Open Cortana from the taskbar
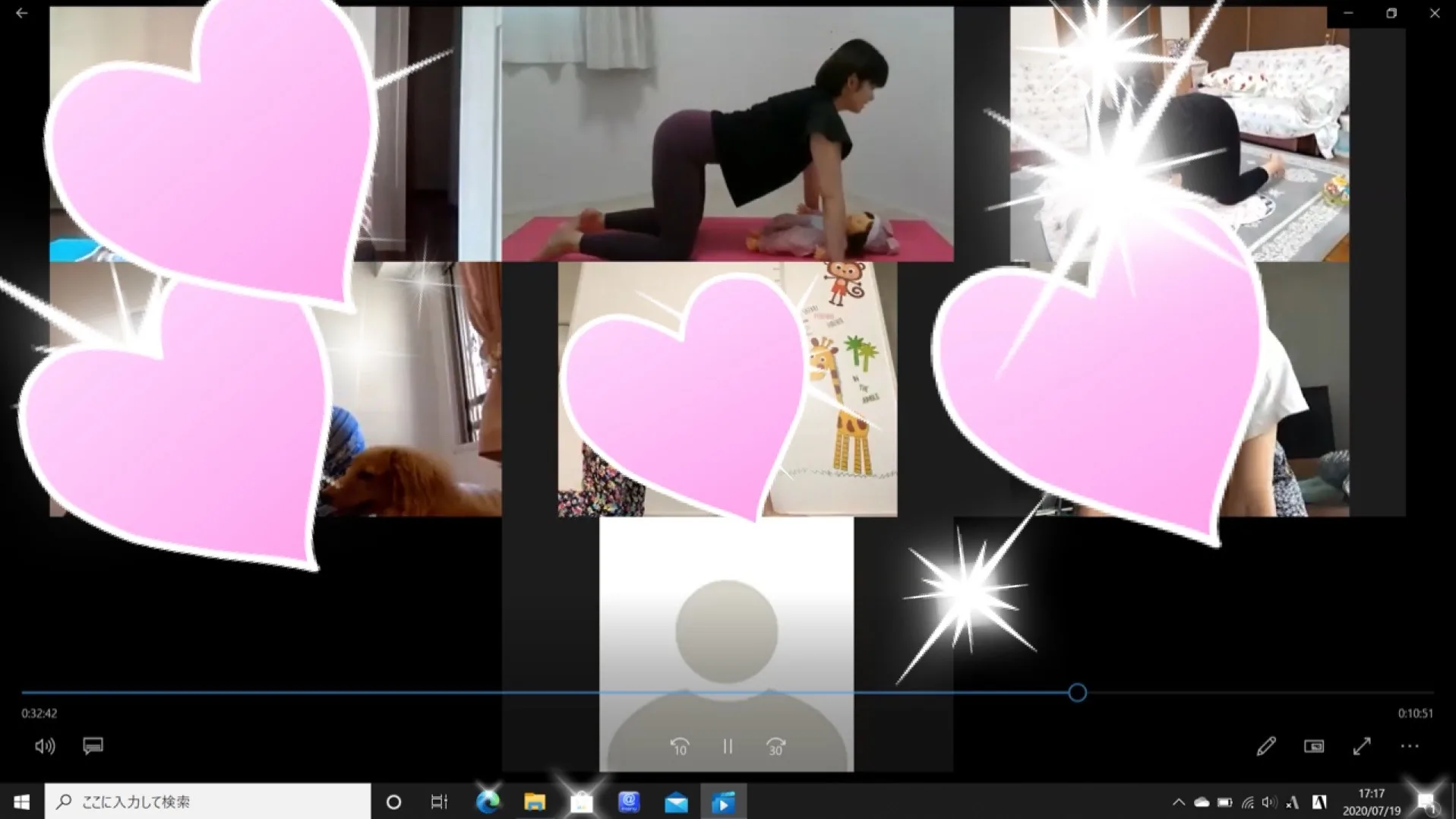1456x819 pixels. 393,802
